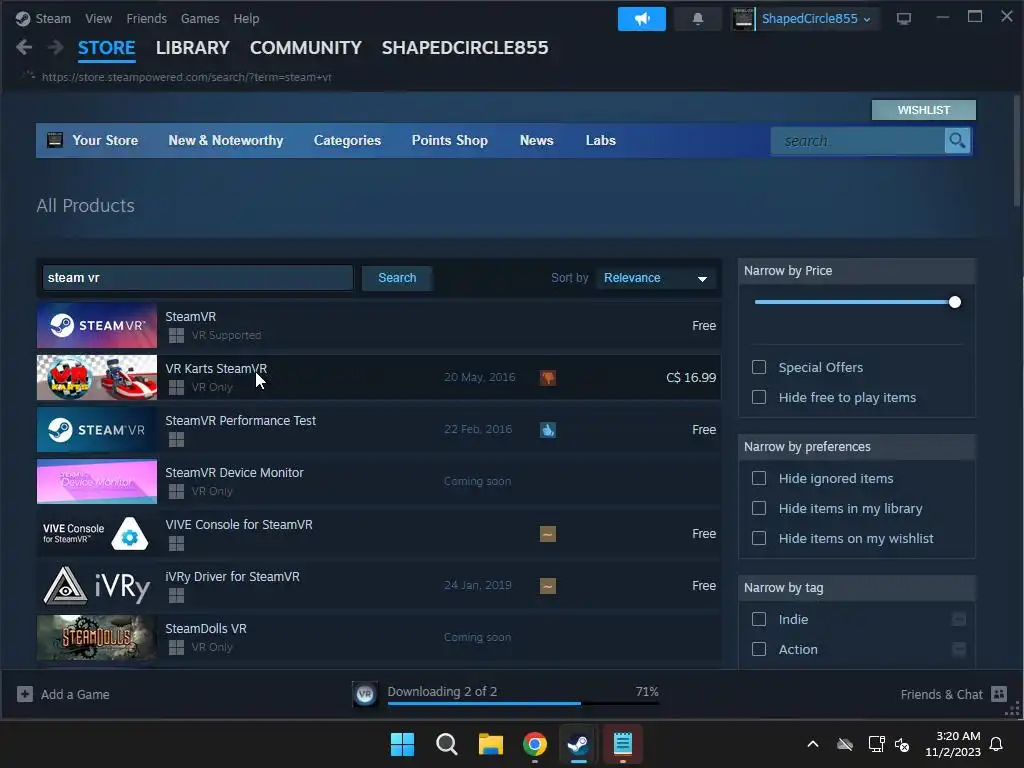
Task: Open Windows Start menu
Action: [402, 744]
